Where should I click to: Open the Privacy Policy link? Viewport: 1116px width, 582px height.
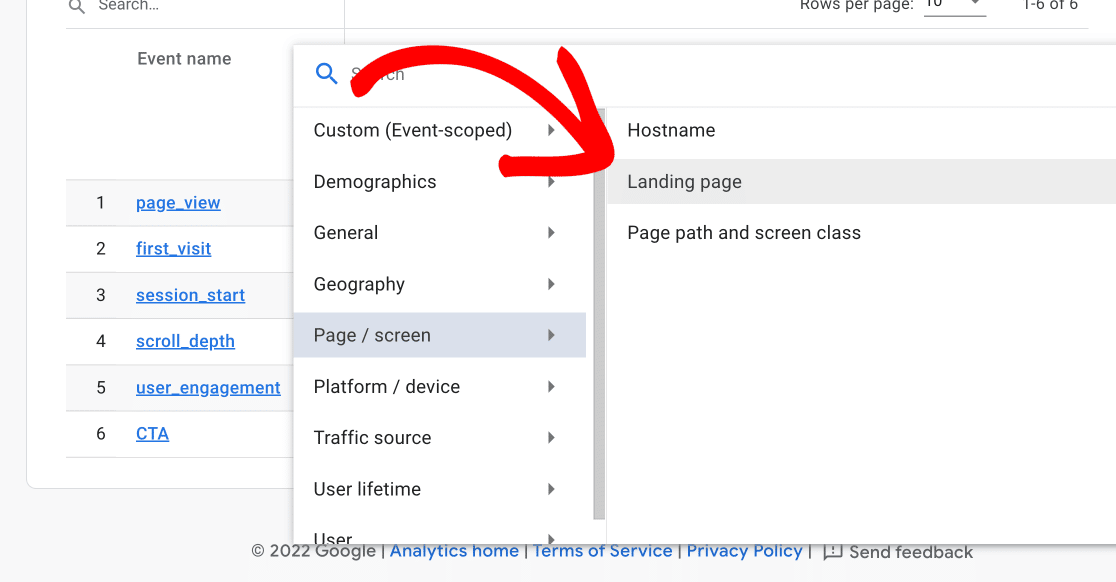[744, 551]
